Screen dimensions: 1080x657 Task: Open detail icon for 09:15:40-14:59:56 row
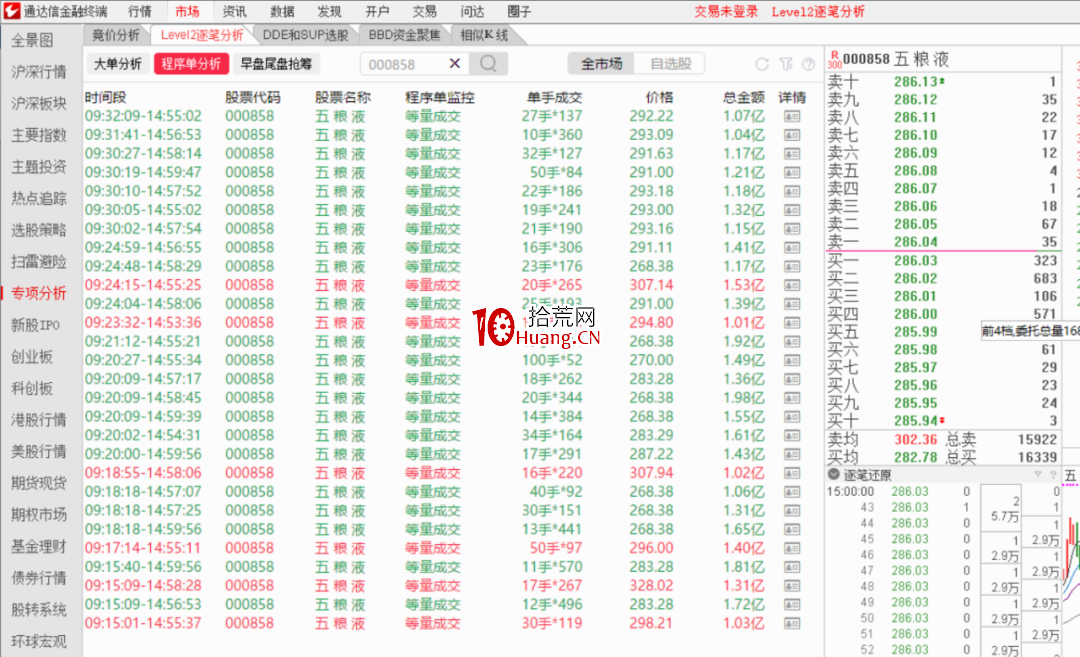pyautogui.click(x=792, y=567)
